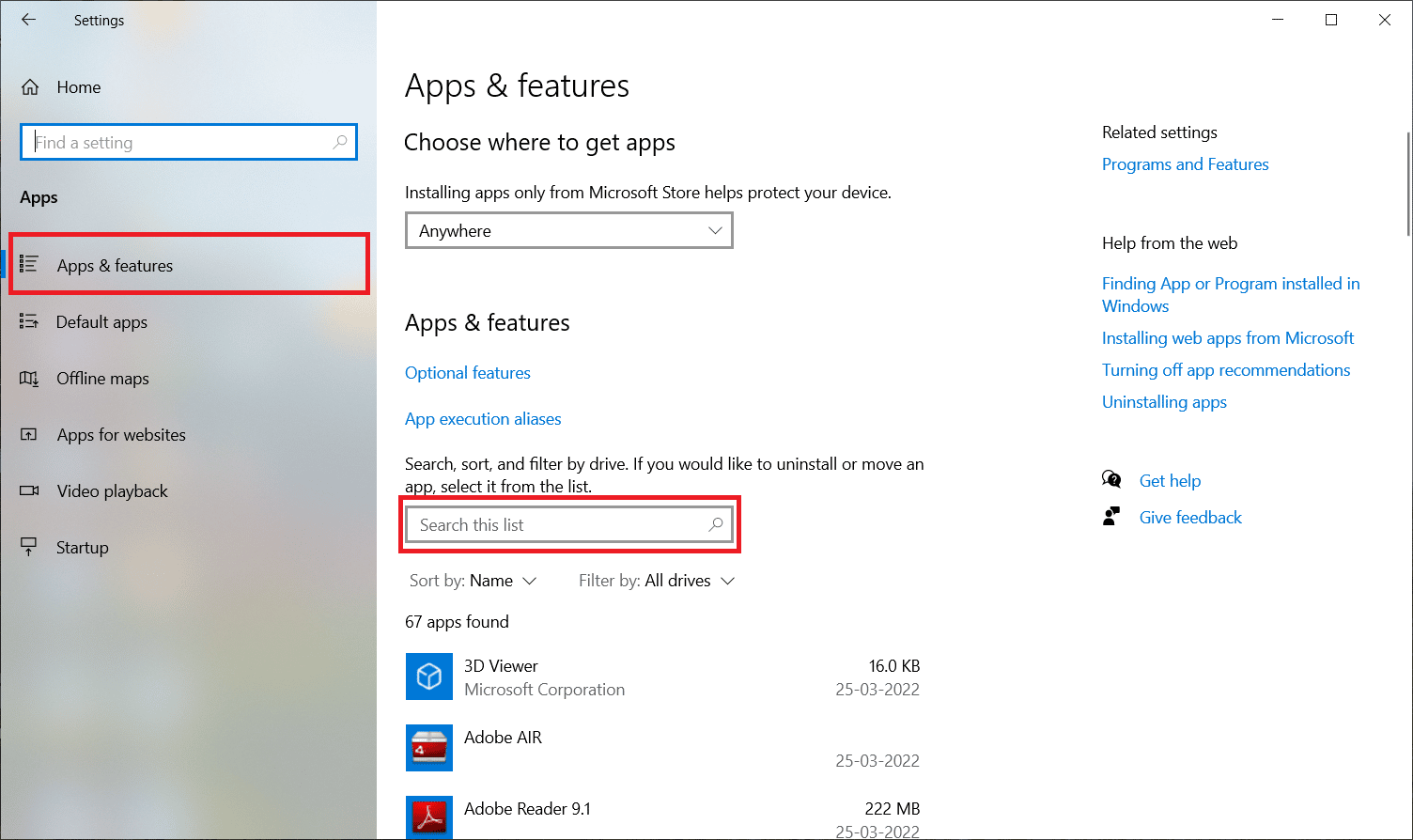Click the vertical scrollbar on the right edge

(x=1407, y=183)
